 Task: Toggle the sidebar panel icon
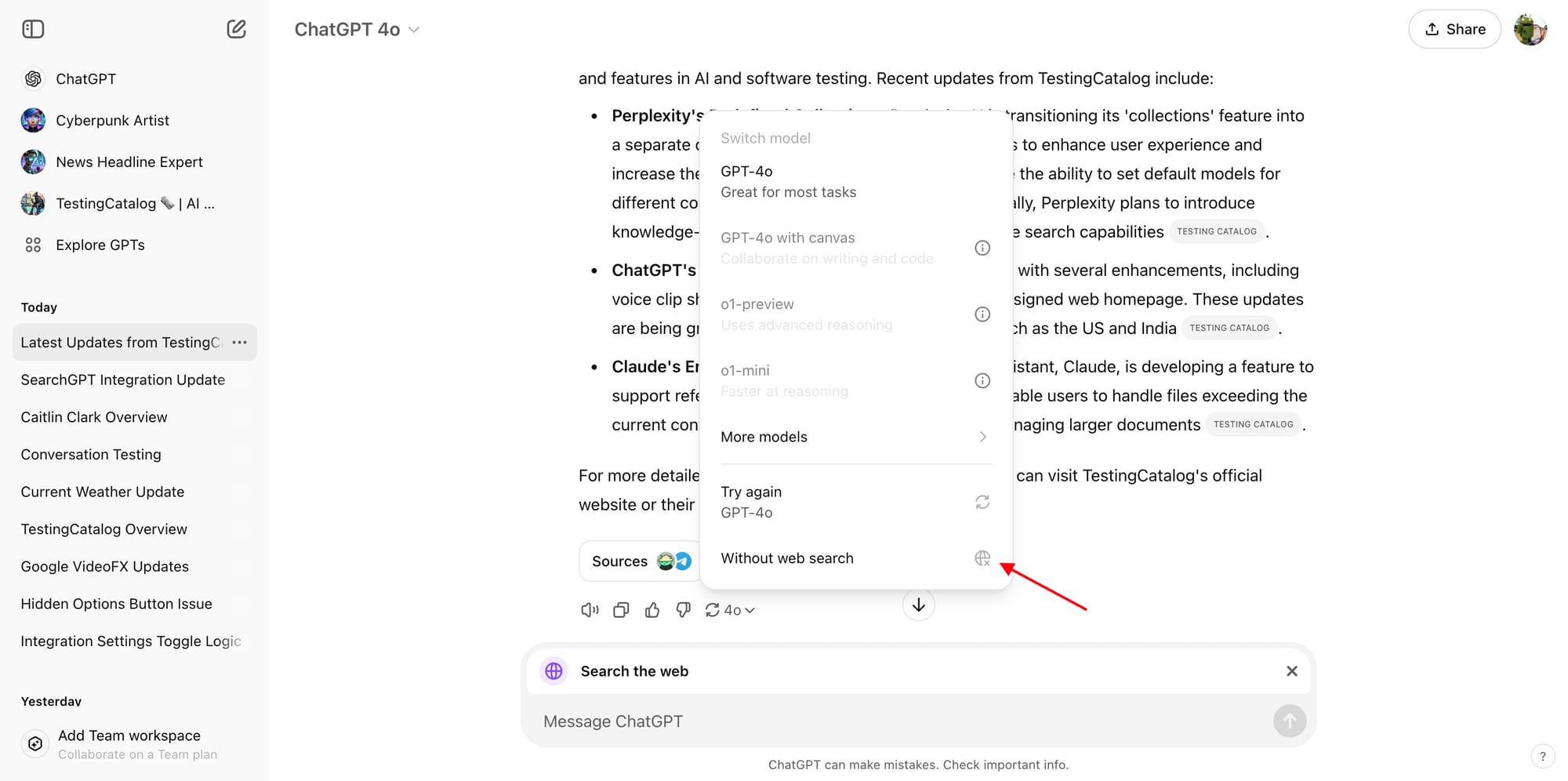coord(33,29)
